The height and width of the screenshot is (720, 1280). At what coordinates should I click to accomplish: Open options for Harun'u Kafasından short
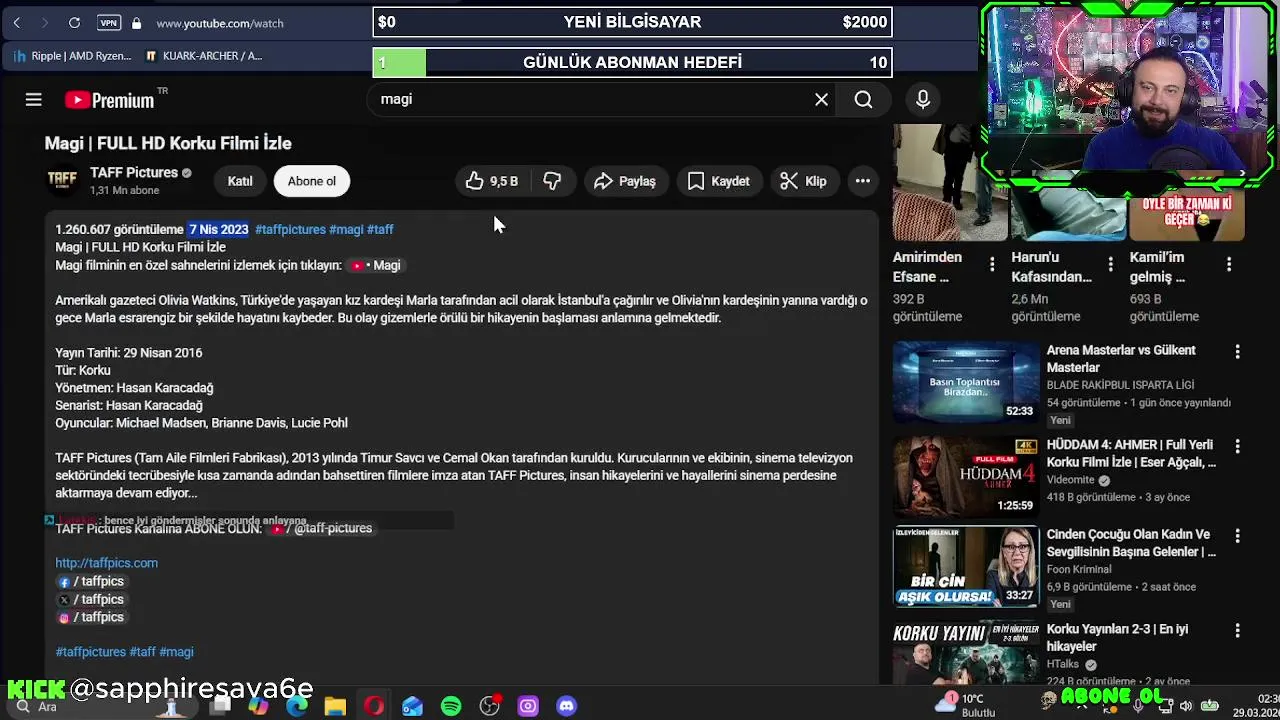1110,264
